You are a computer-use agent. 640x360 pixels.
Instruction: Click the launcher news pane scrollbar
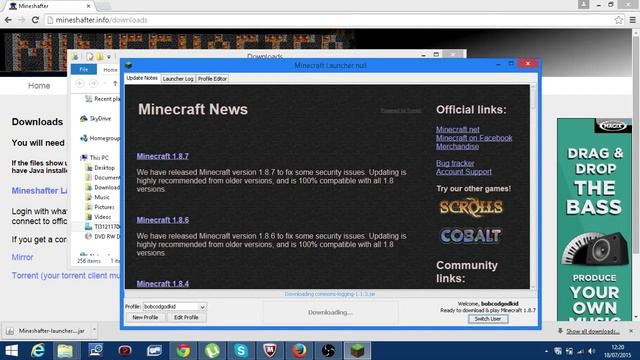point(533,187)
